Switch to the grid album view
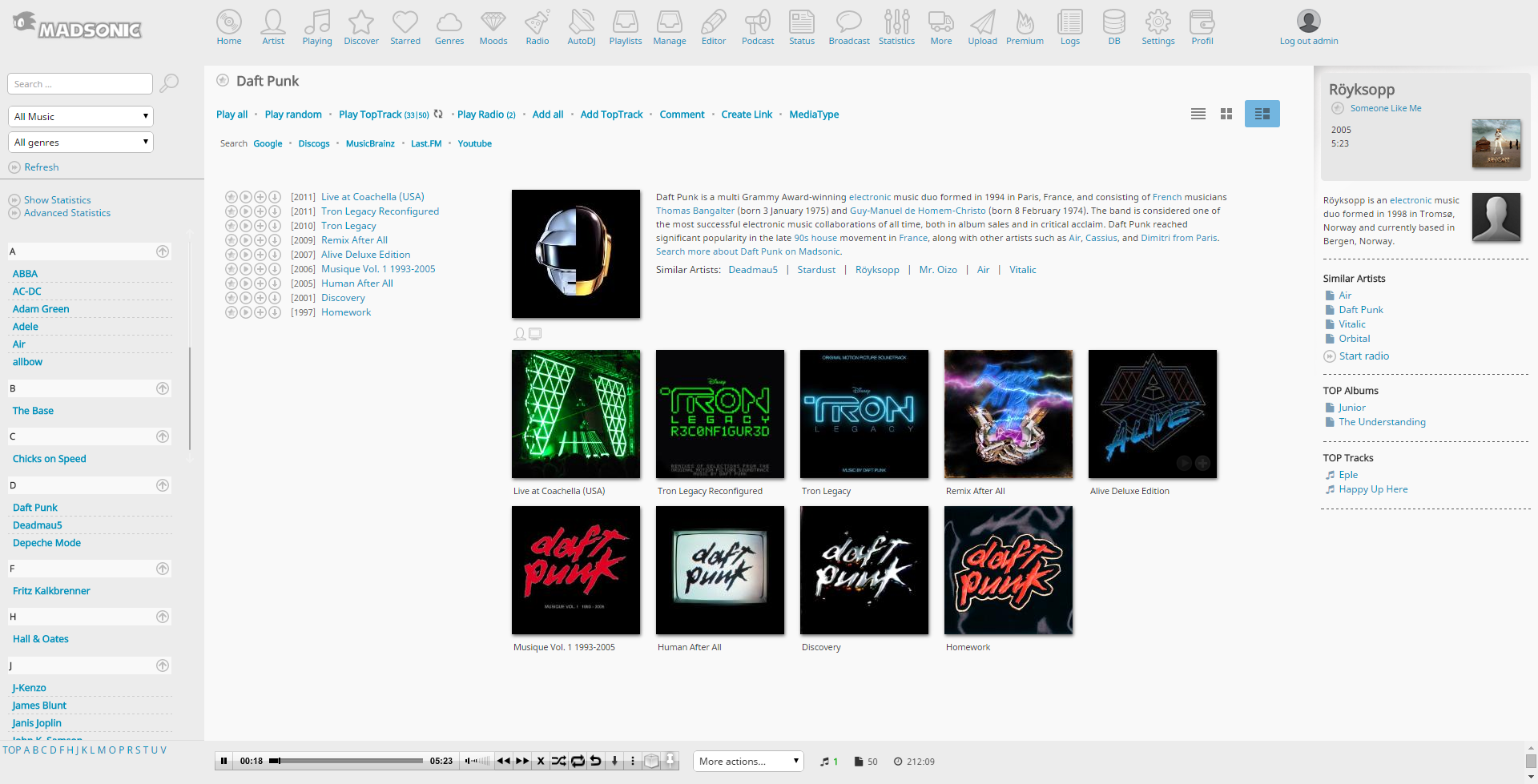 tap(1226, 115)
